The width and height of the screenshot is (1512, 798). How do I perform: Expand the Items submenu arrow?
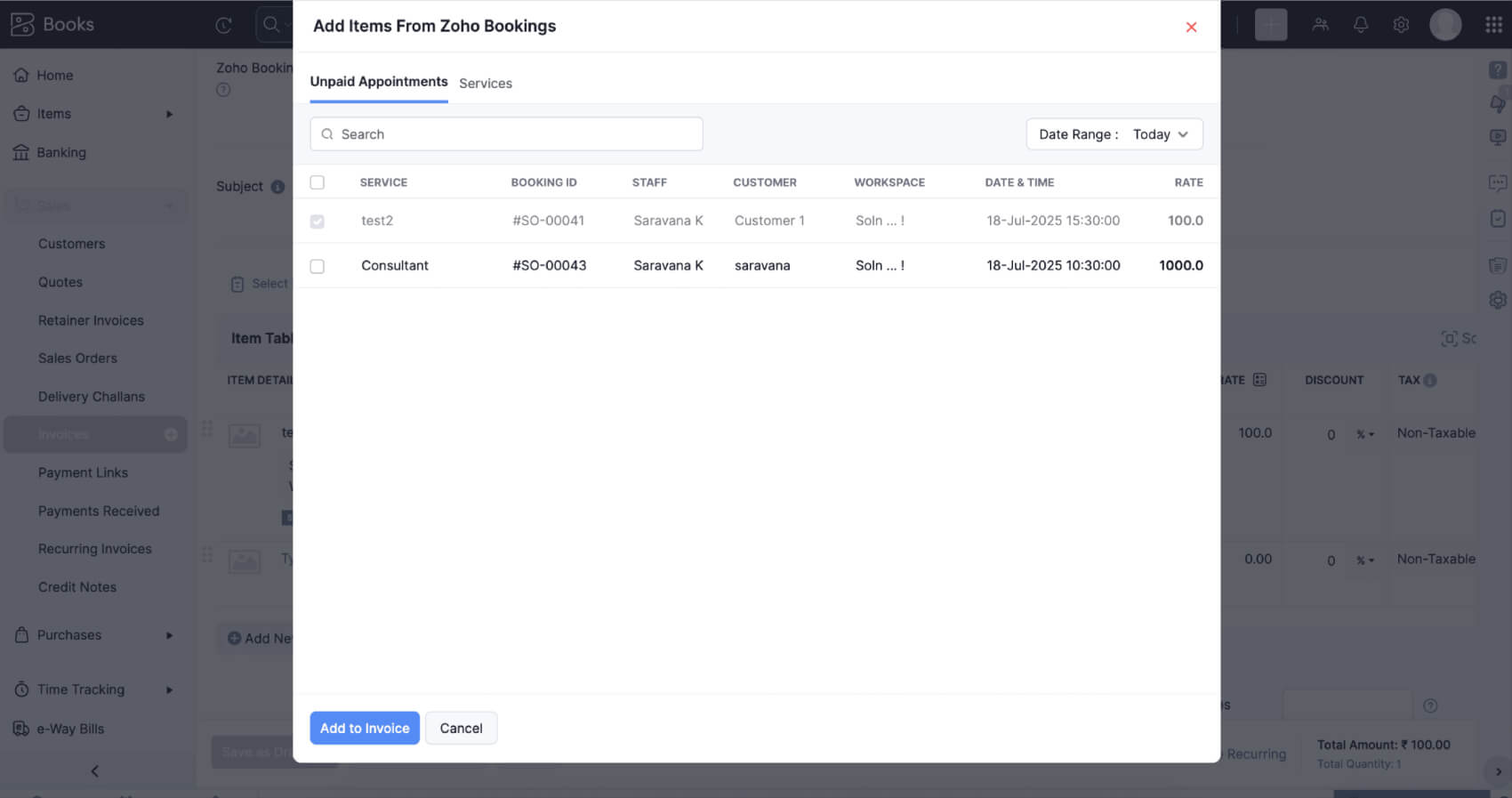pyautogui.click(x=169, y=114)
